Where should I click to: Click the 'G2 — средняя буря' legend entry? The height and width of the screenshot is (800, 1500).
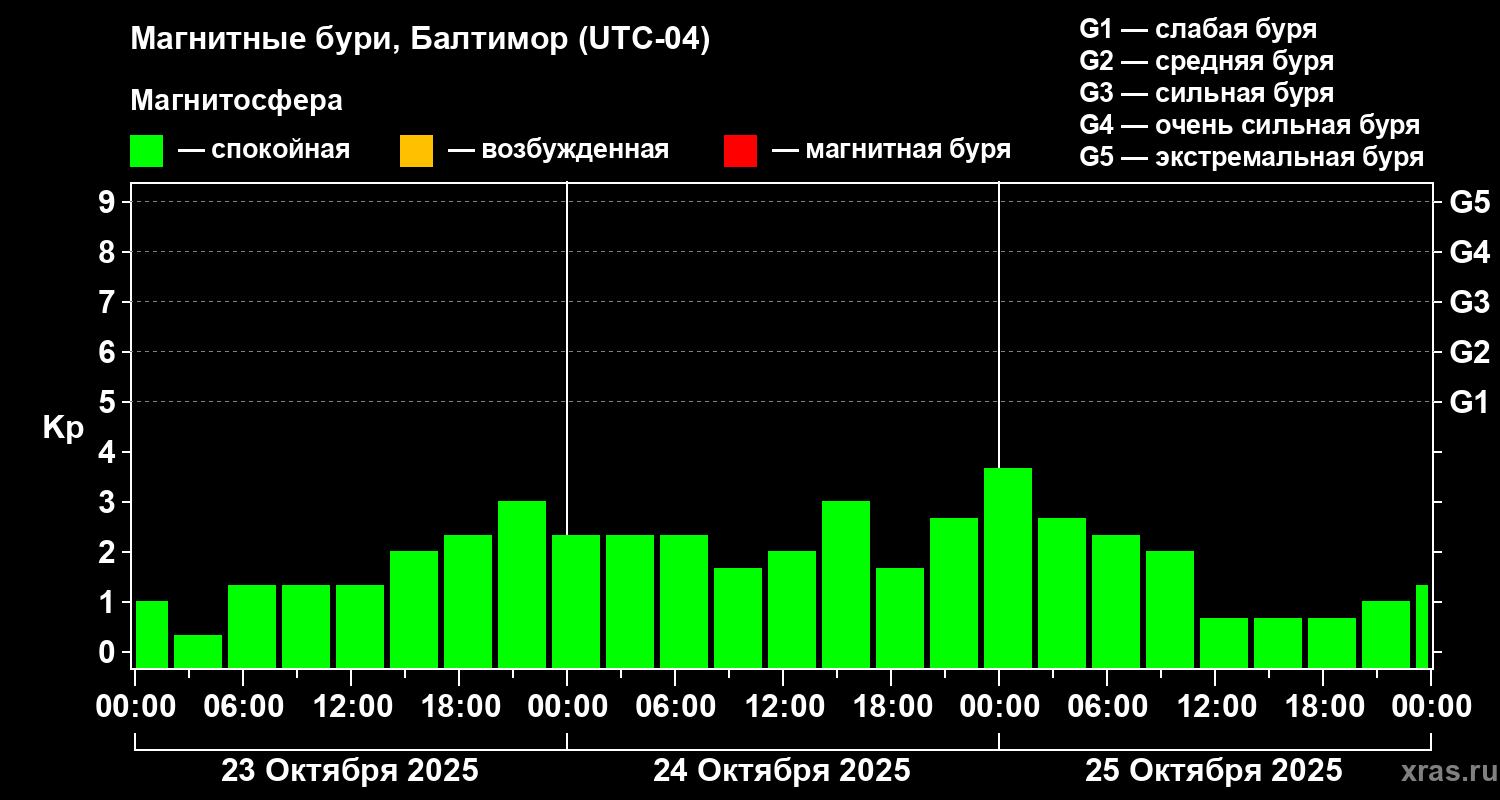point(1207,61)
